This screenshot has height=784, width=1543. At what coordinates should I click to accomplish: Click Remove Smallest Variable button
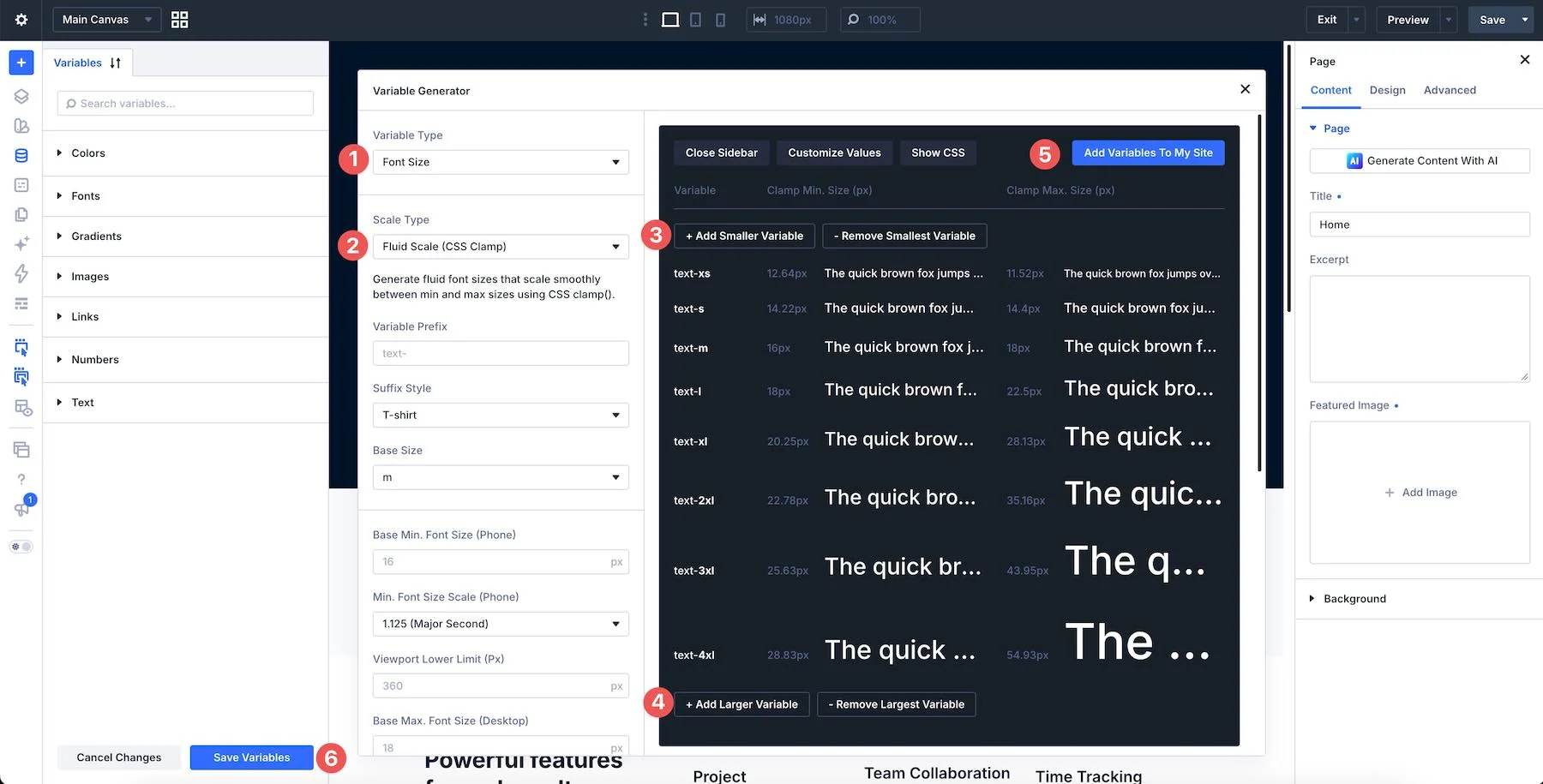(904, 236)
